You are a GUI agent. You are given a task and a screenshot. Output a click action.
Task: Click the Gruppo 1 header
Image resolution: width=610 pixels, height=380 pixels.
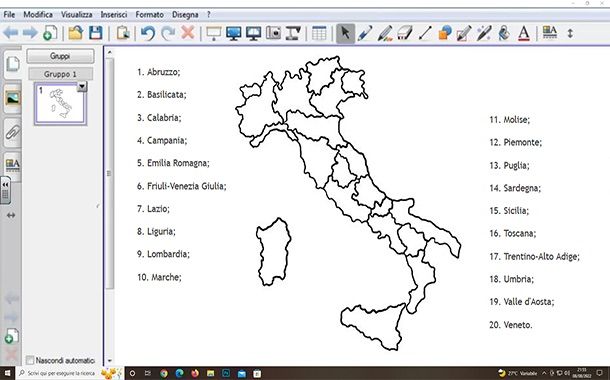(x=60, y=74)
